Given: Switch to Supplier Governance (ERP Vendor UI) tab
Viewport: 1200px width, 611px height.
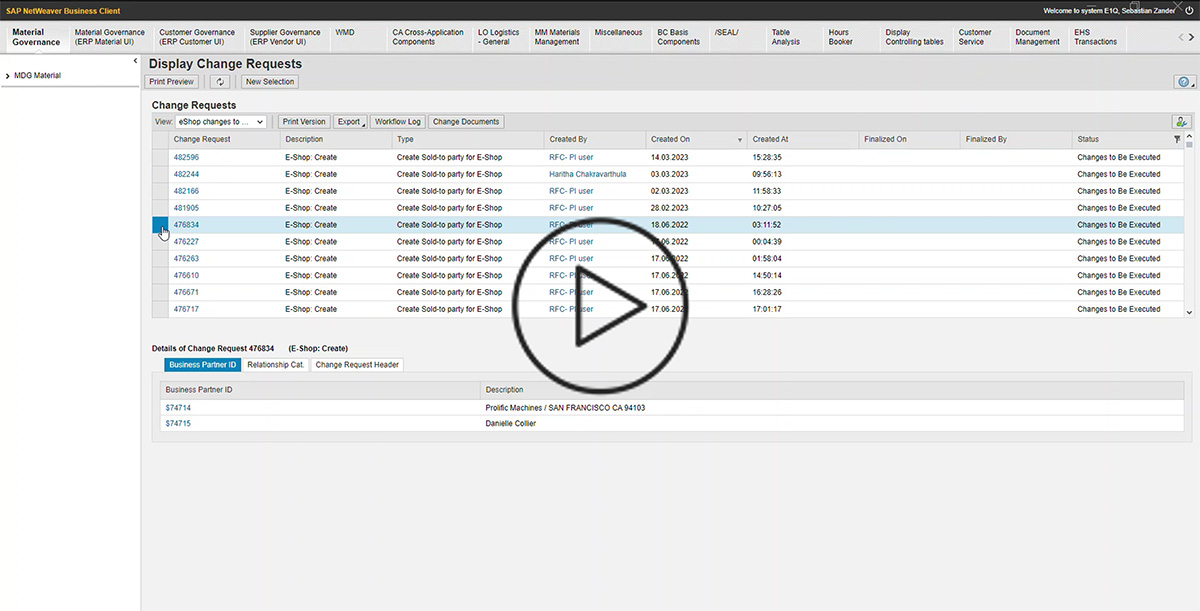Looking at the screenshot, I should [x=286, y=37].
